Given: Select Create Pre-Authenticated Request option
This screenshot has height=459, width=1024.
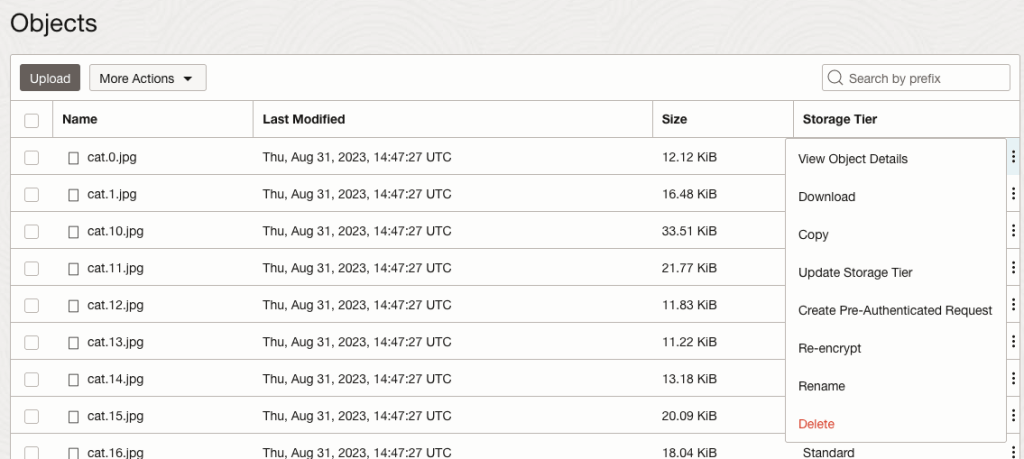Looking at the screenshot, I should (x=895, y=310).
